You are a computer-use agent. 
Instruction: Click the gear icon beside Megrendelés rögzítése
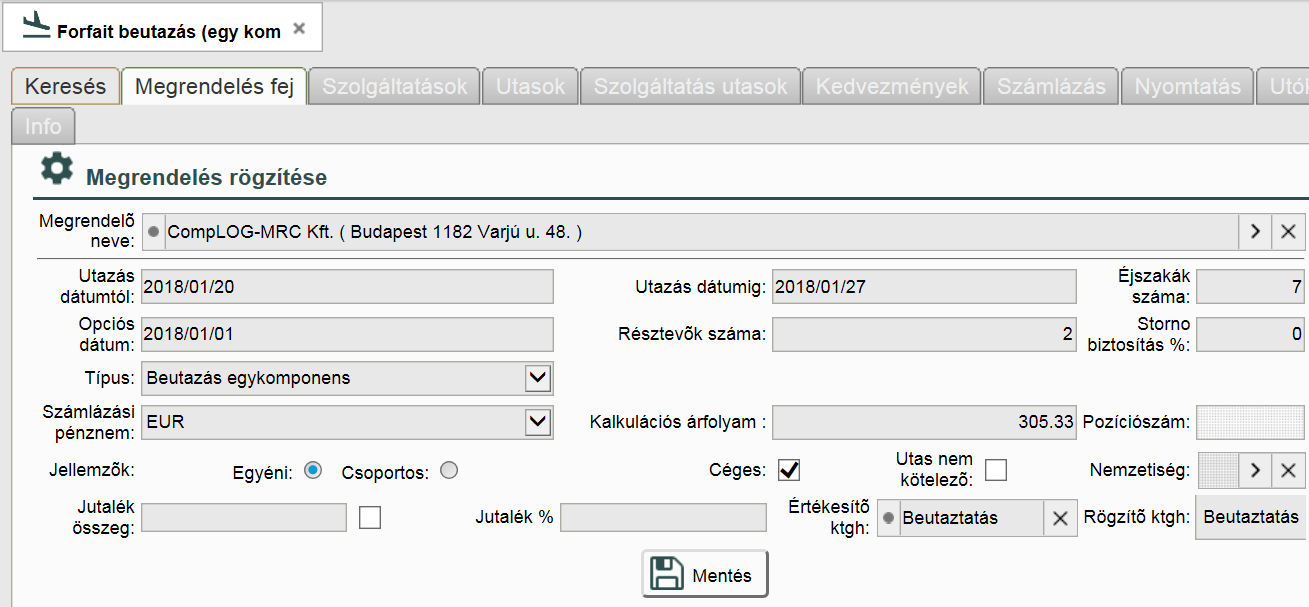tap(56, 169)
